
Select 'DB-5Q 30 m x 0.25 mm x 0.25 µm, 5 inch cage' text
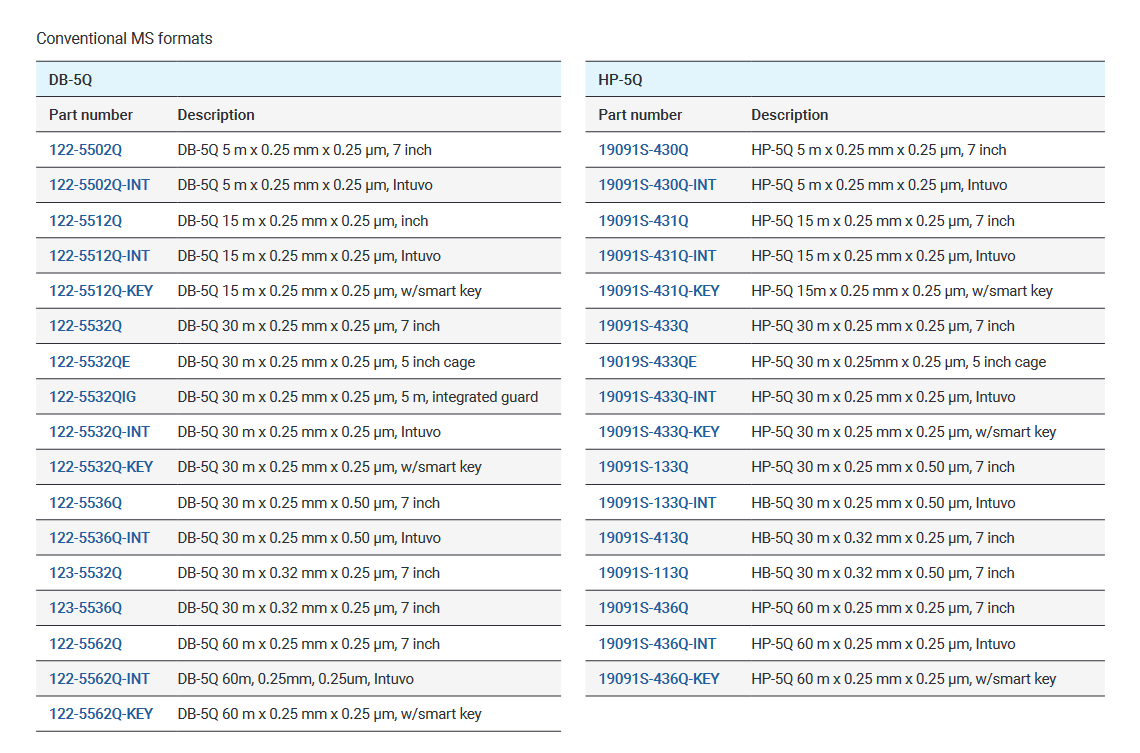326,361
